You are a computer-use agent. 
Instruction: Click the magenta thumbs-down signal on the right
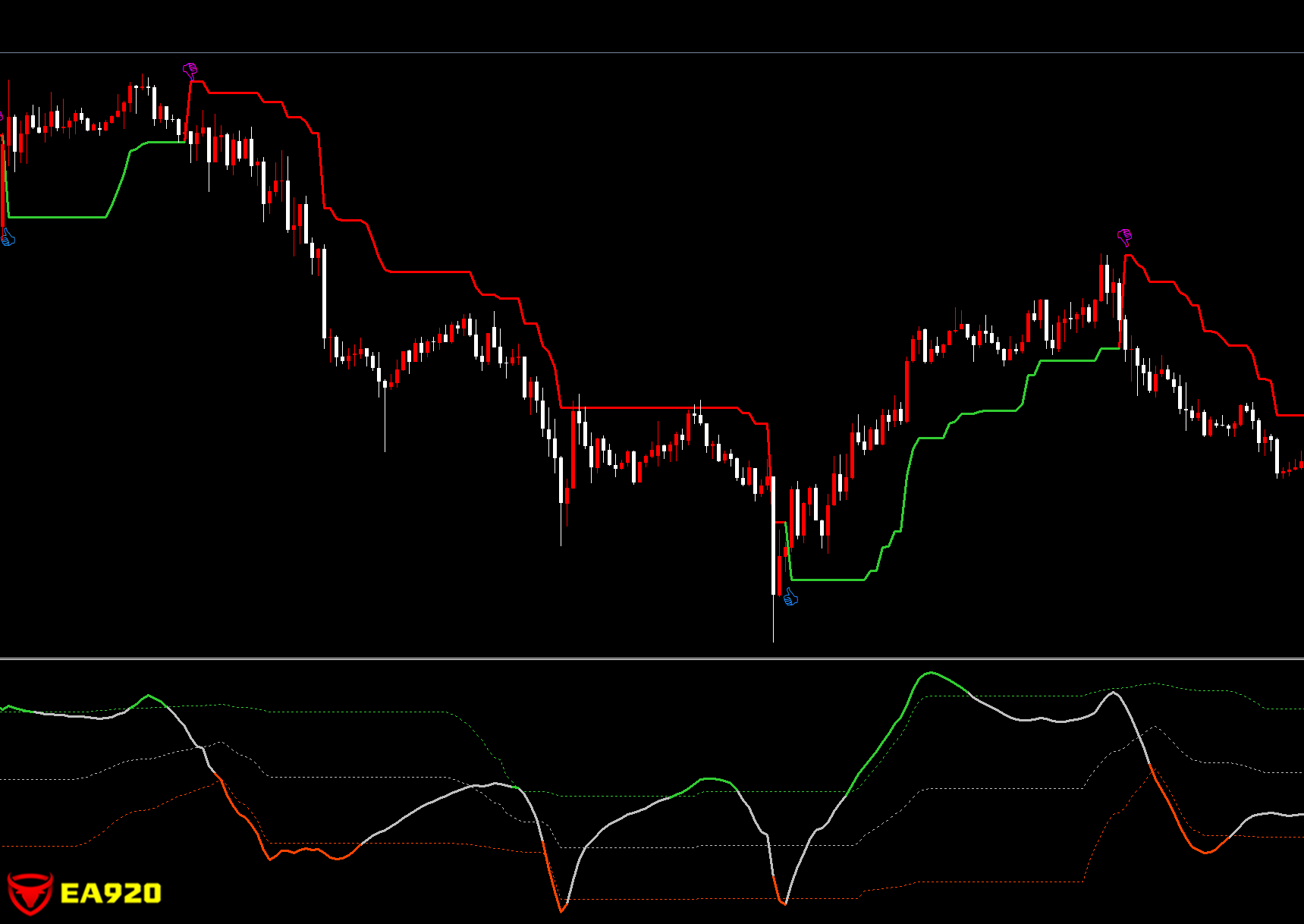coord(1124,237)
